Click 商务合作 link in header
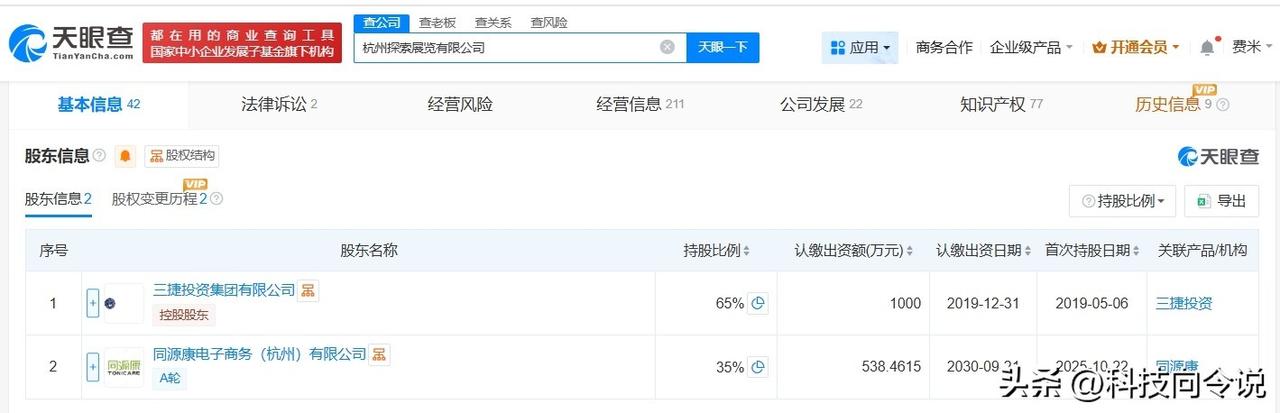1280x413 pixels. (944, 47)
